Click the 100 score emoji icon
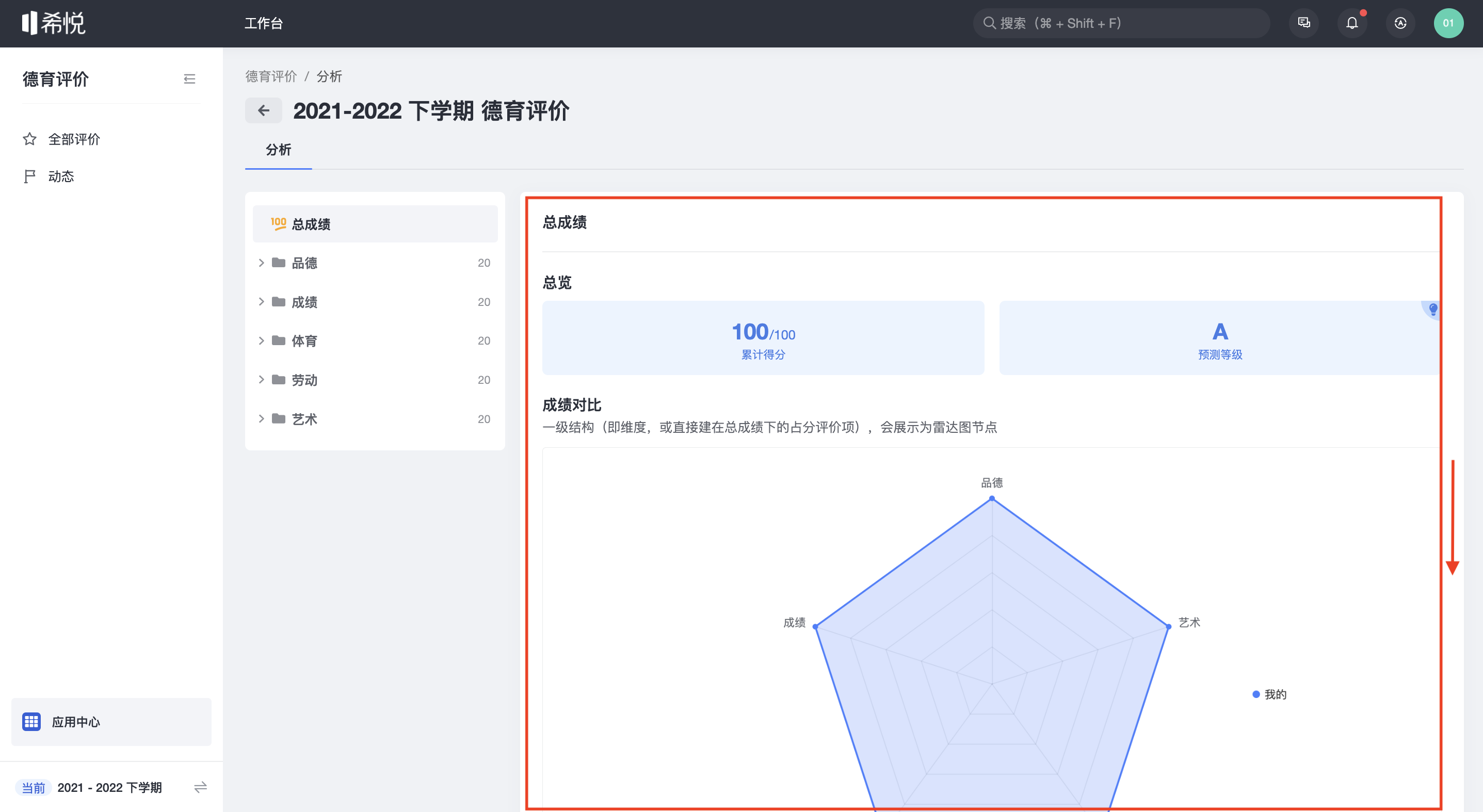 (x=279, y=224)
